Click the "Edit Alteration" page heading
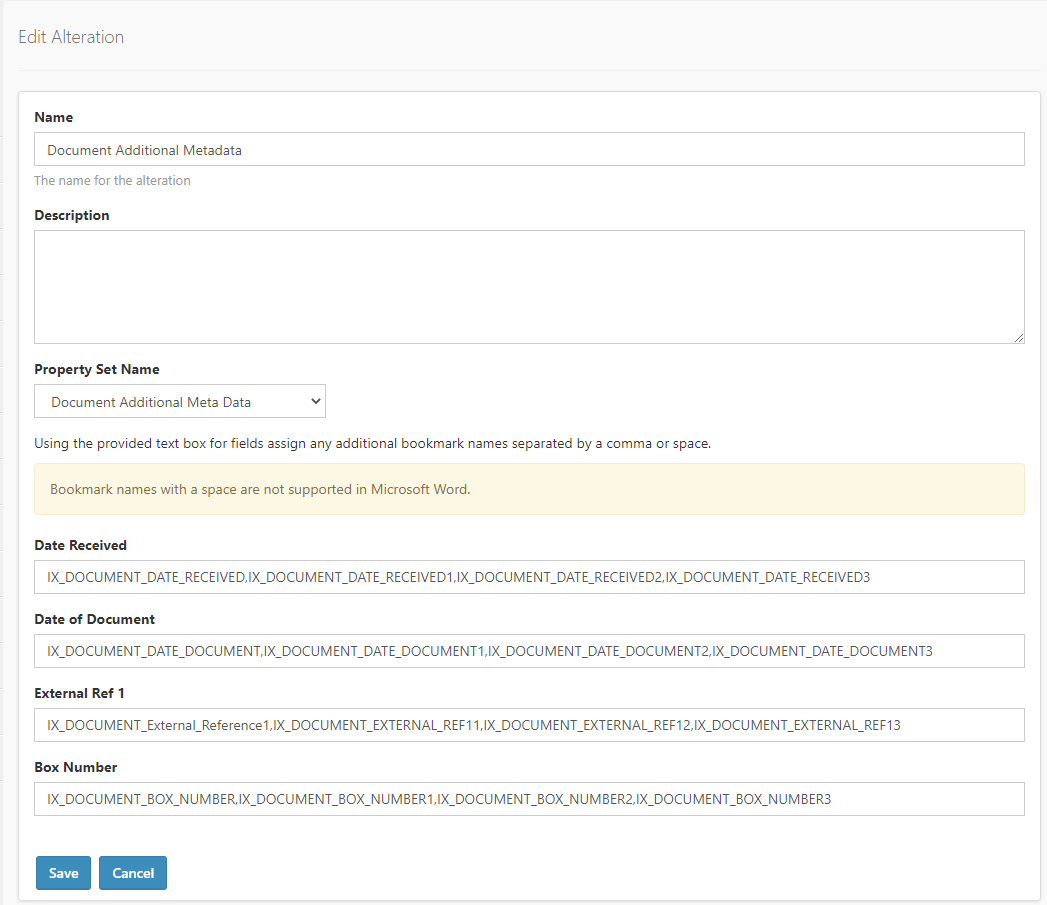This screenshot has height=905, width=1047. [71, 37]
